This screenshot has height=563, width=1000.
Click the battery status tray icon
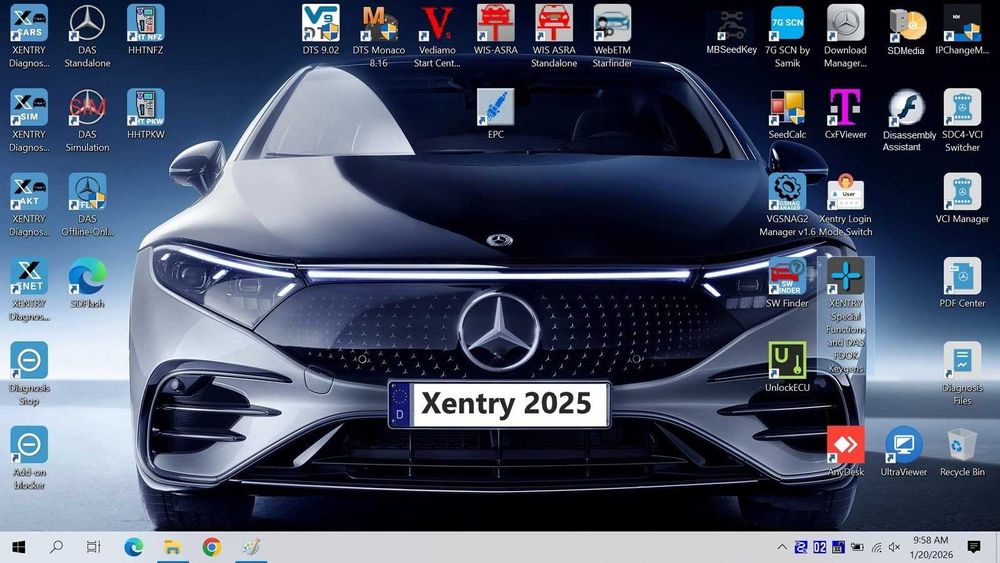point(858,547)
